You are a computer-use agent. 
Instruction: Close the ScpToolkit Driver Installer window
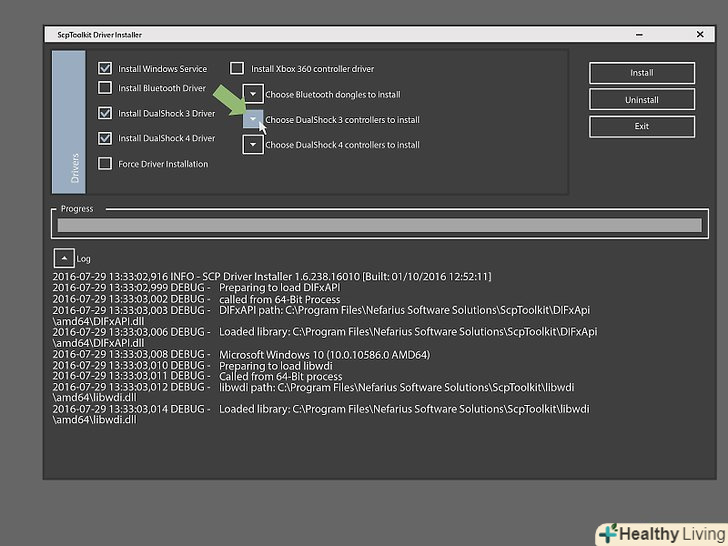(x=700, y=34)
